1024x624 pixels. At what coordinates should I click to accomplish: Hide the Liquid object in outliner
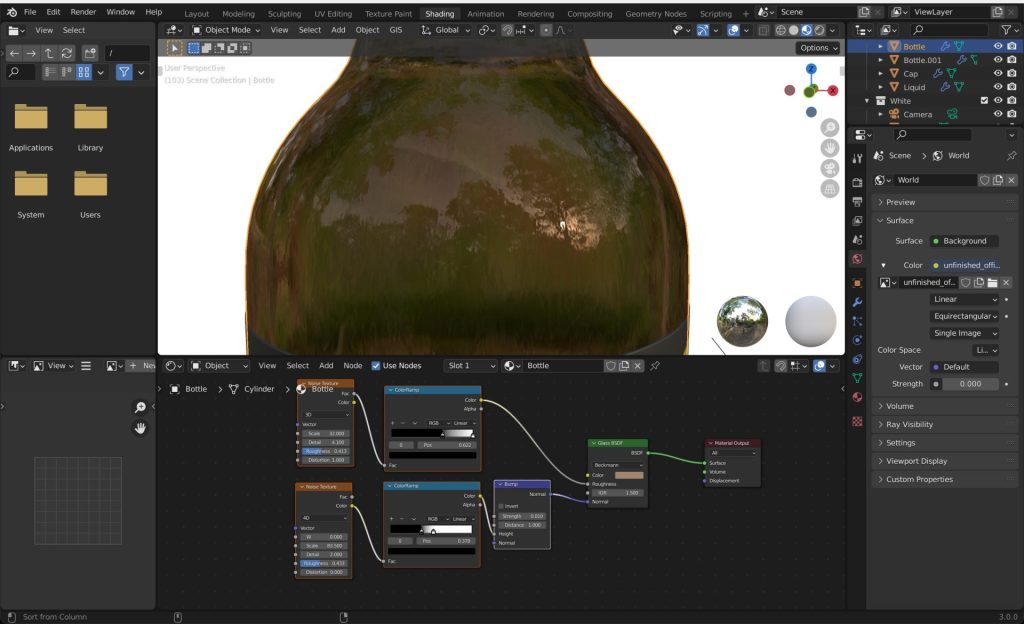click(997, 87)
